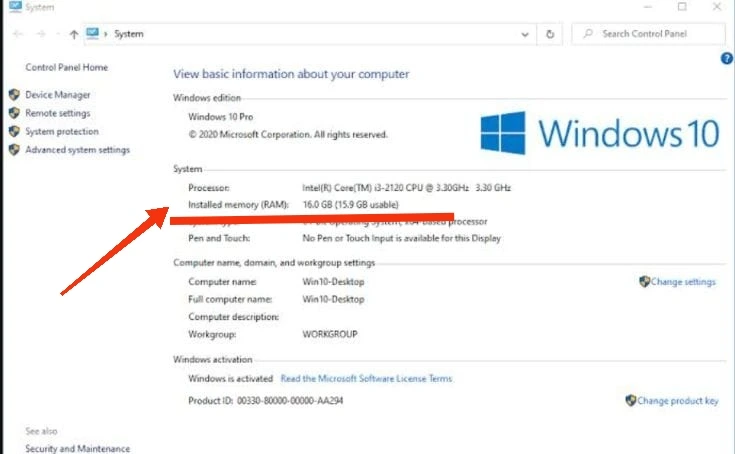Image resolution: width=735 pixels, height=454 pixels.
Task: Open Remote settings
Action: pyautogui.click(x=58, y=113)
